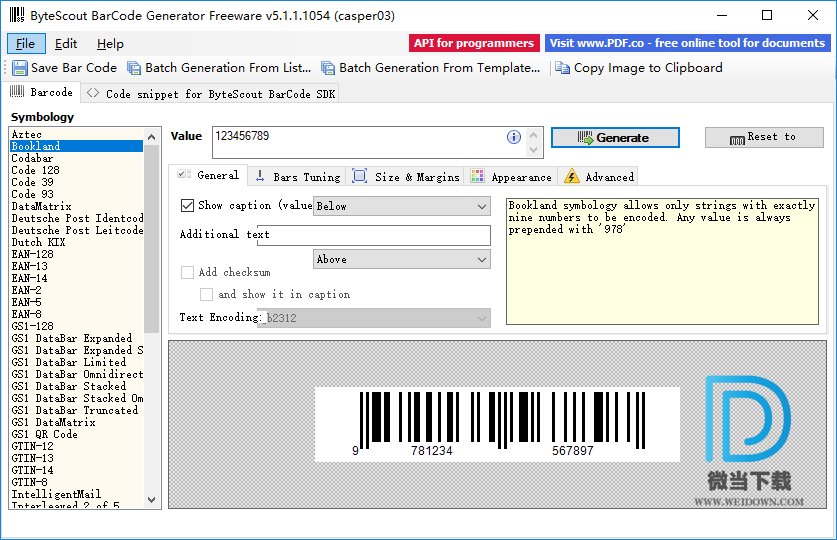Switch to the General tab
This screenshot has width=837, height=540.
point(208,175)
